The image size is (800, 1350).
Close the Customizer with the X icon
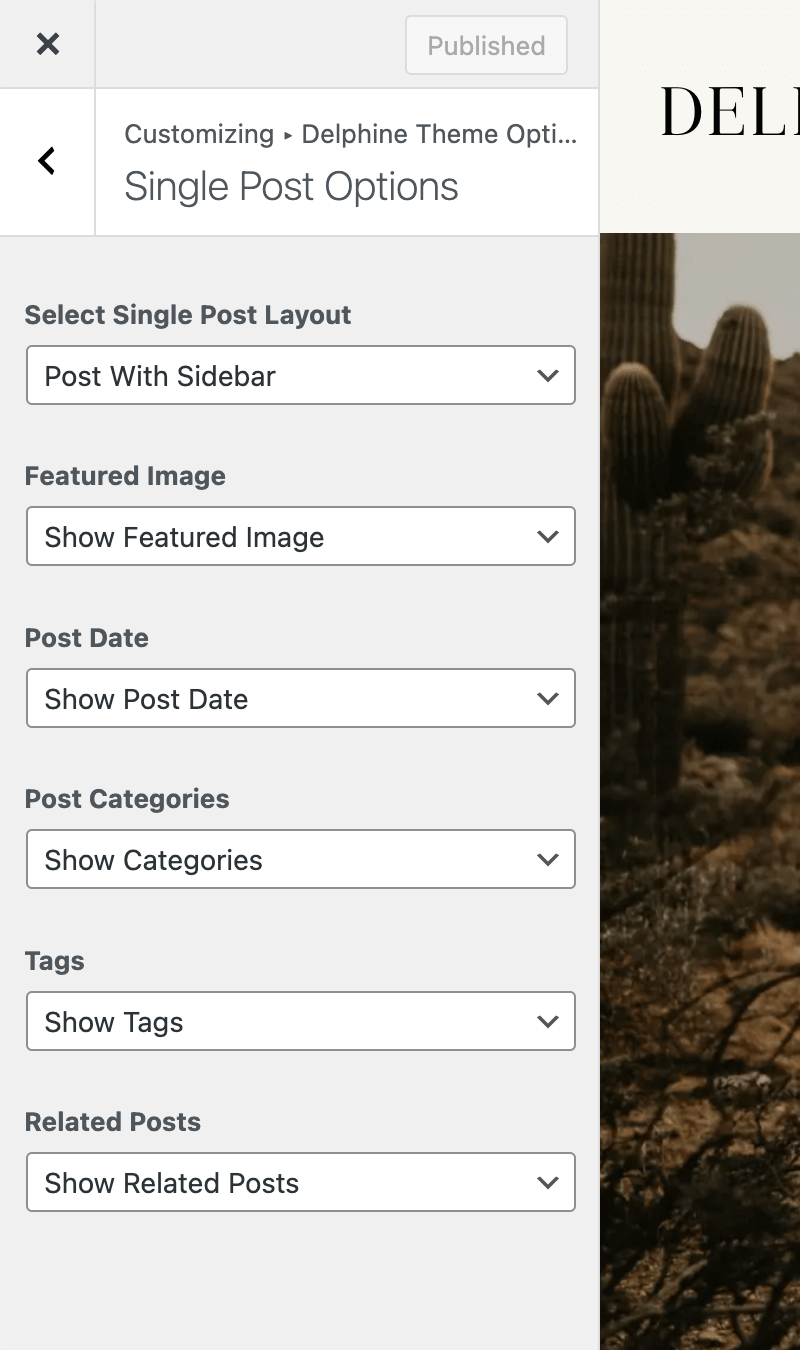(x=47, y=44)
